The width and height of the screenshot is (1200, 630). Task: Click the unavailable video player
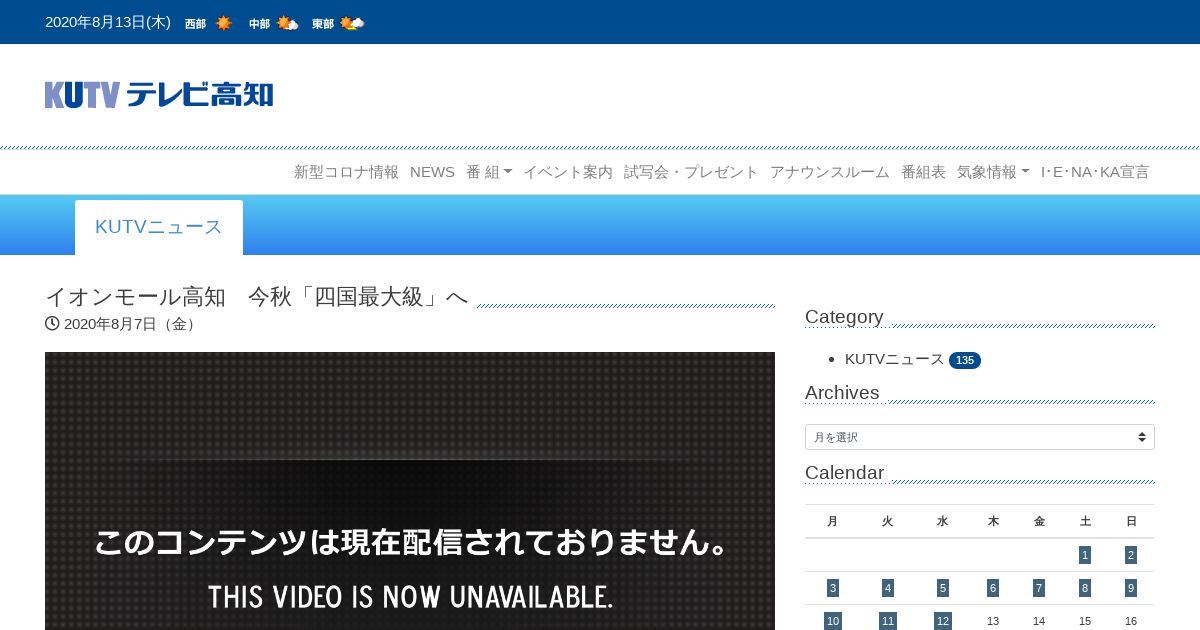click(410, 491)
